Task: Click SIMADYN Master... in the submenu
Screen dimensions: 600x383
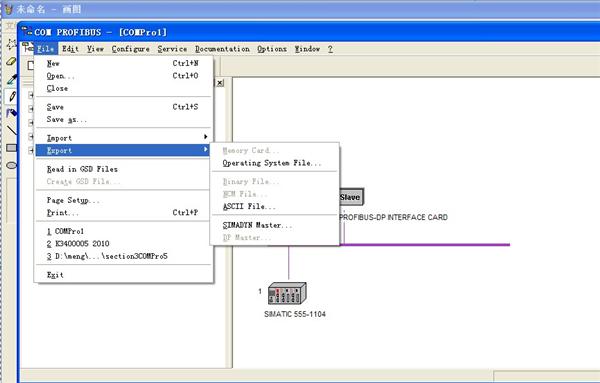Action: pos(257,225)
